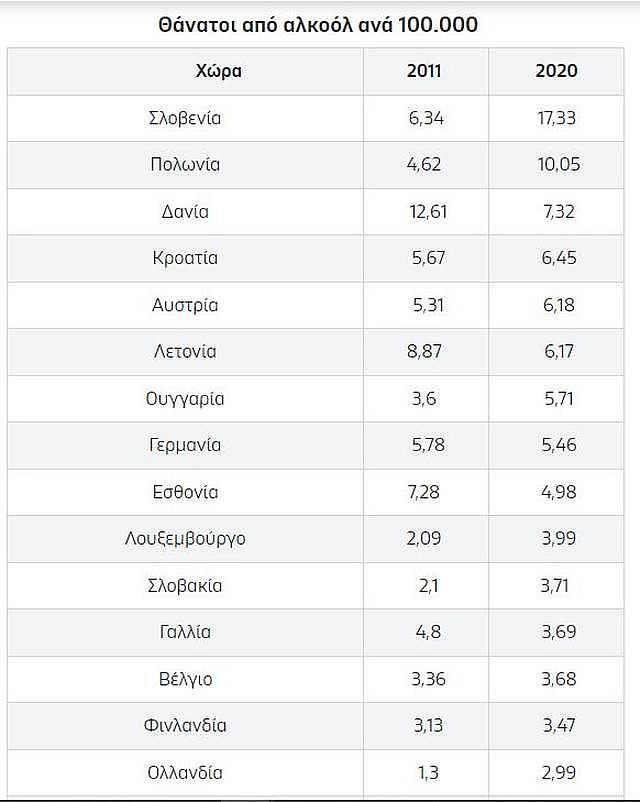640x802 pixels.
Task: Click Φινλανδία's 2020 value 3,47
Action: [557, 726]
